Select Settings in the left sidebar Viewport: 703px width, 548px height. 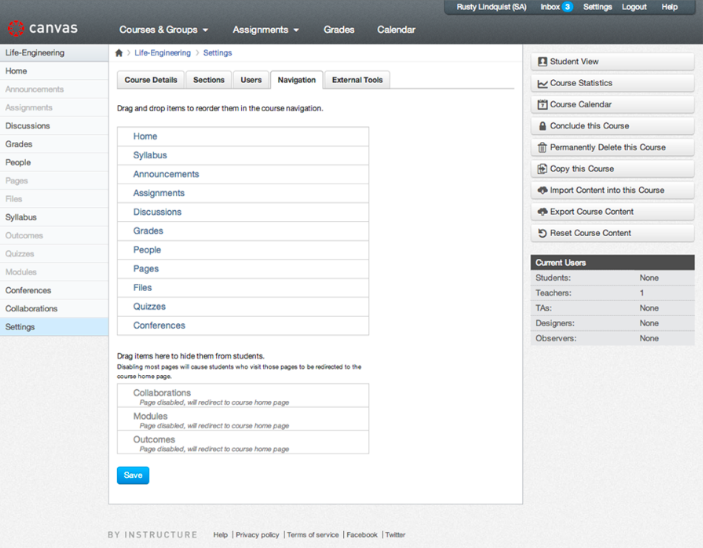pos(54,327)
